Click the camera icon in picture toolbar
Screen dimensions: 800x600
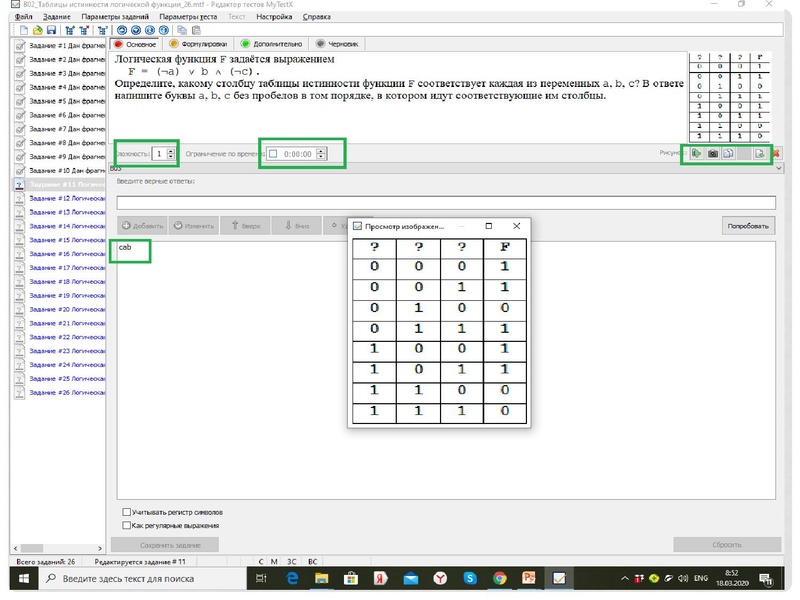point(712,154)
